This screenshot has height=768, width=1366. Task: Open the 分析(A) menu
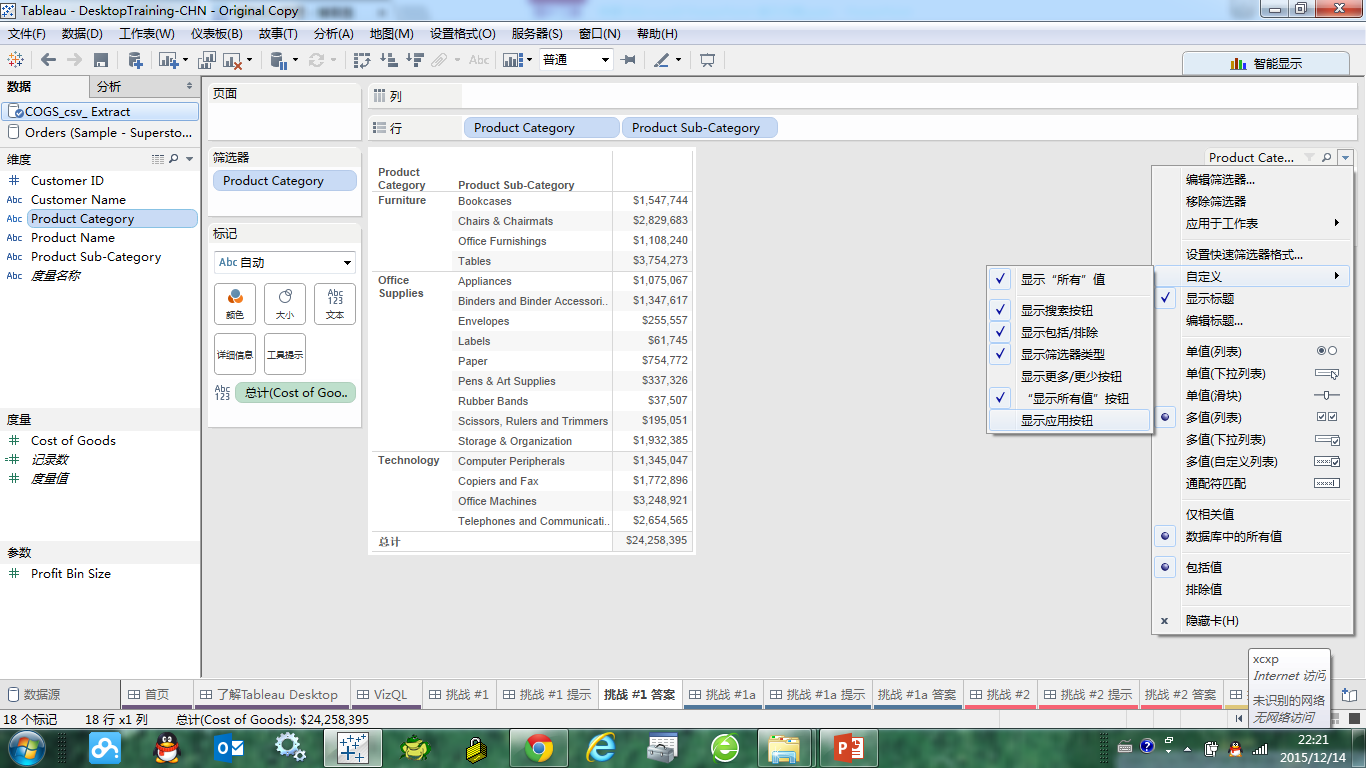tap(334, 34)
